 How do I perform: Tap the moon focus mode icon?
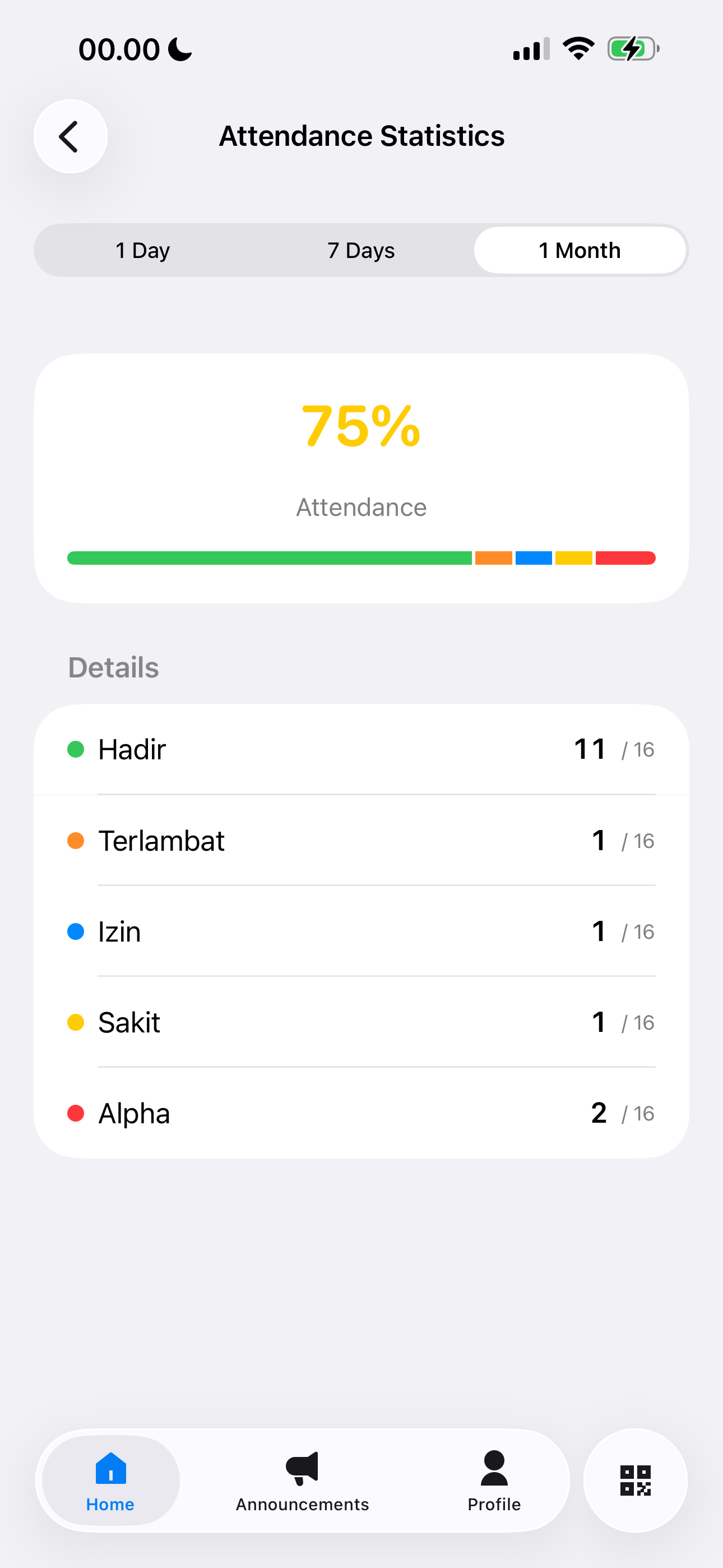coord(180,49)
